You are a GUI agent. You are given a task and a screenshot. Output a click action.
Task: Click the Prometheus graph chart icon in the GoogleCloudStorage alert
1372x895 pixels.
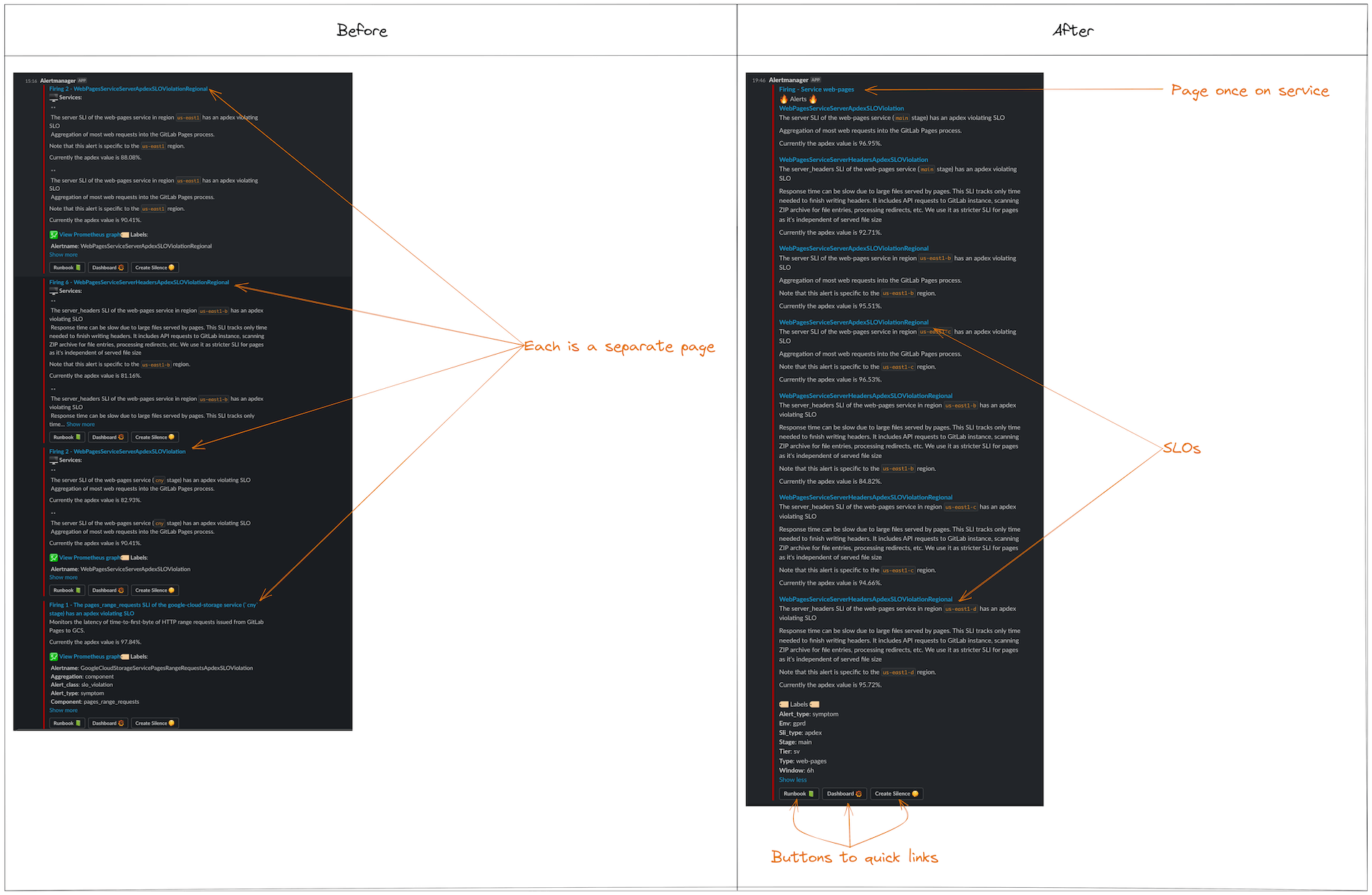point(54,657)
